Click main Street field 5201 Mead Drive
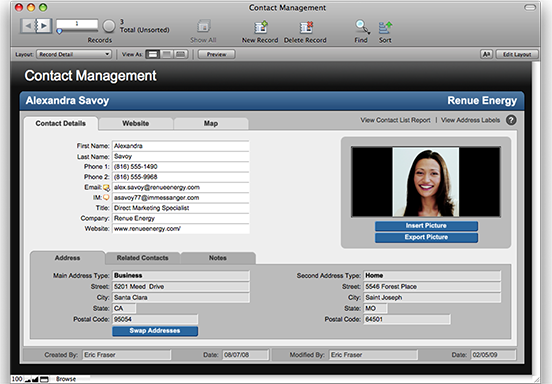This screenshot has height=384, width=552. [x=181, y=287]
